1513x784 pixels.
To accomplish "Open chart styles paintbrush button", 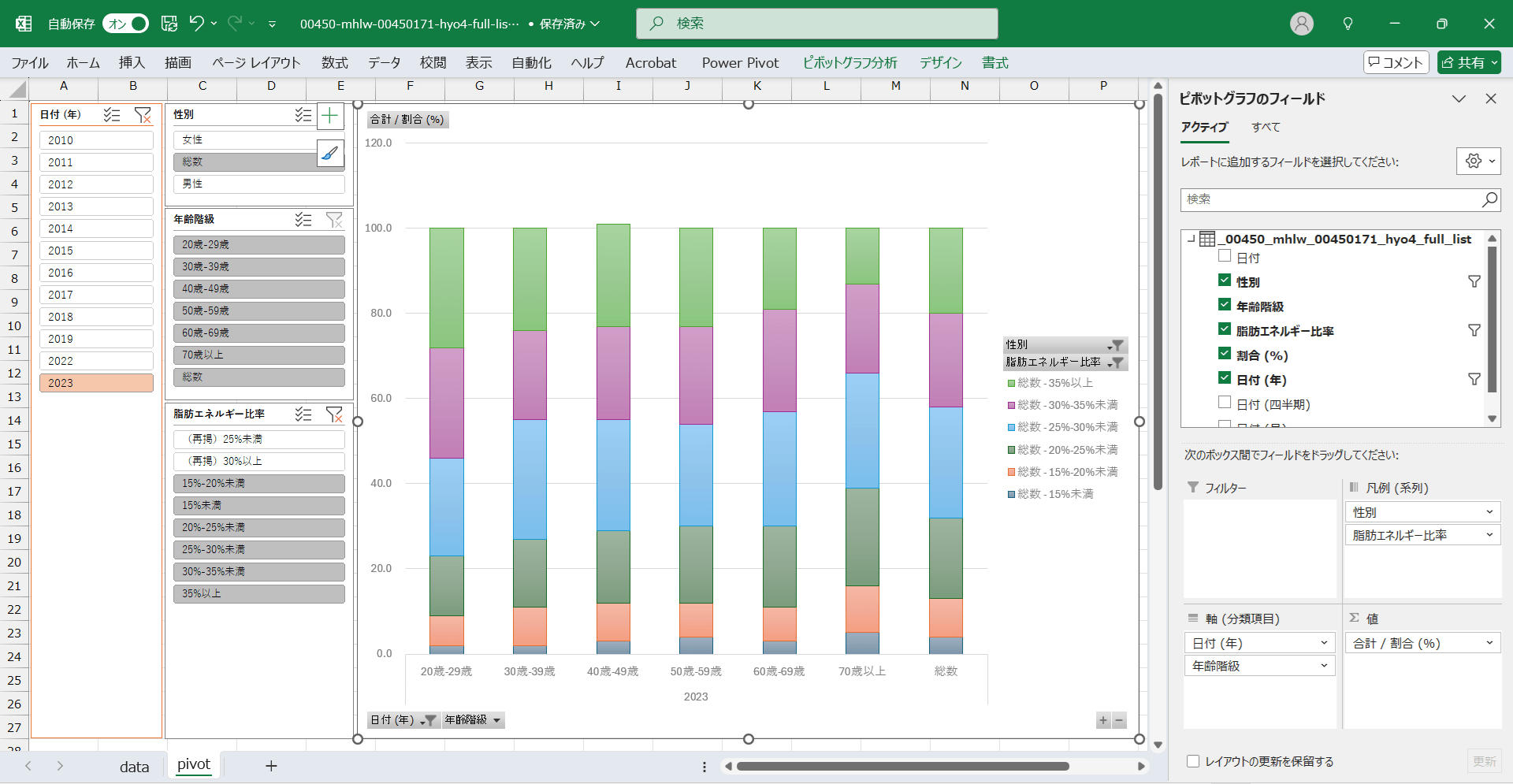I will pos(330,153).
